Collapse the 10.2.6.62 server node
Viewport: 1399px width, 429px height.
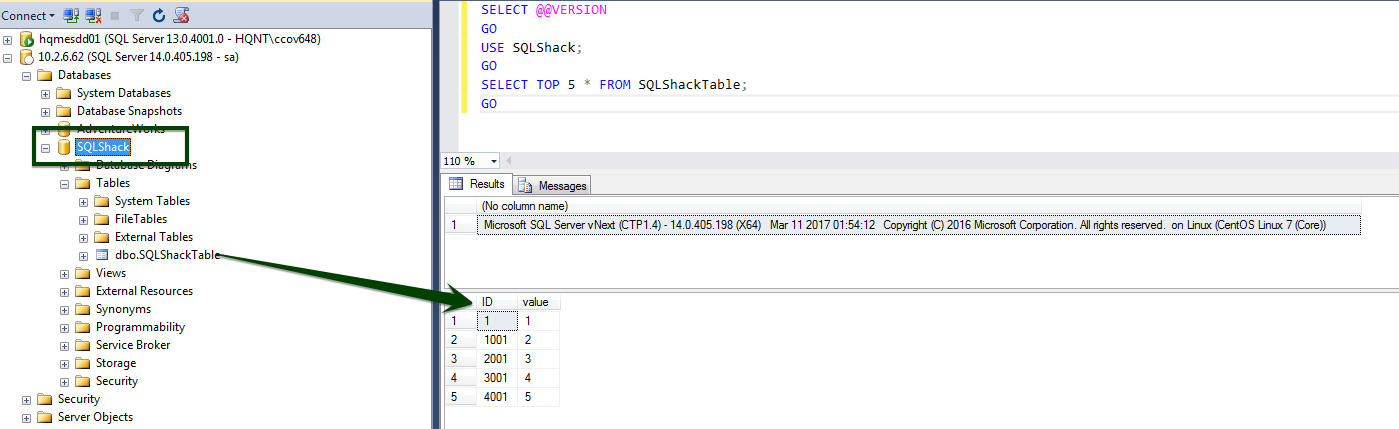(8, 57)
